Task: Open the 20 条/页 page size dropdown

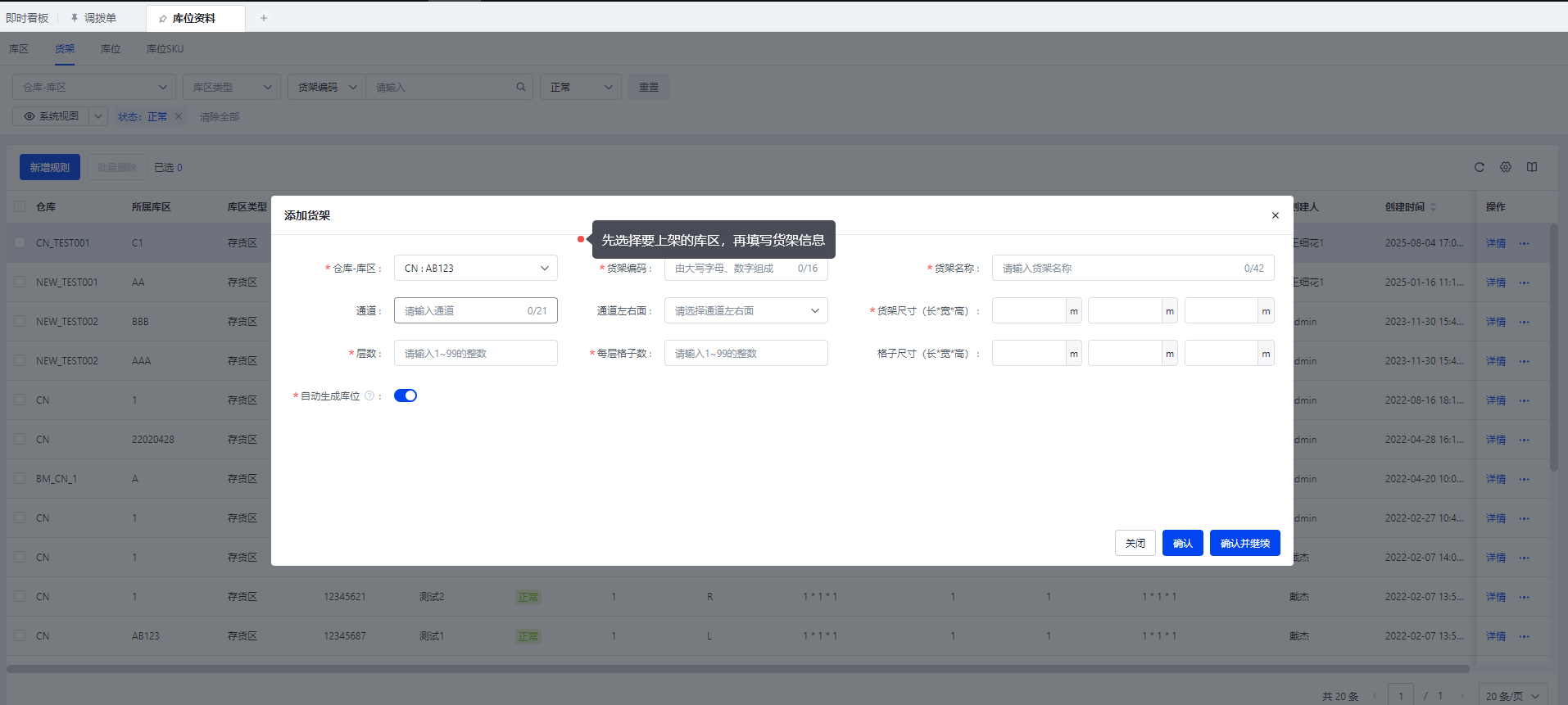Action: pyautogui.click(x=1513, y=696)
